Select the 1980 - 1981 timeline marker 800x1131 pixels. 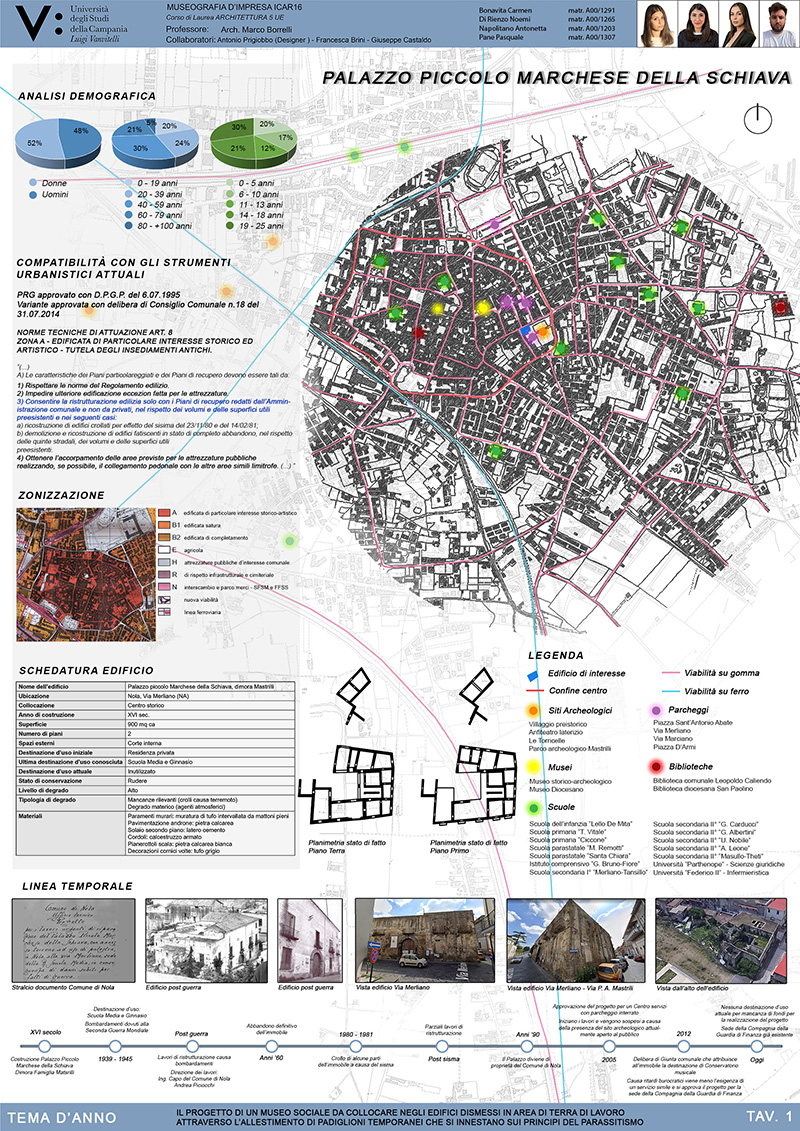[x=355, y=1046]
